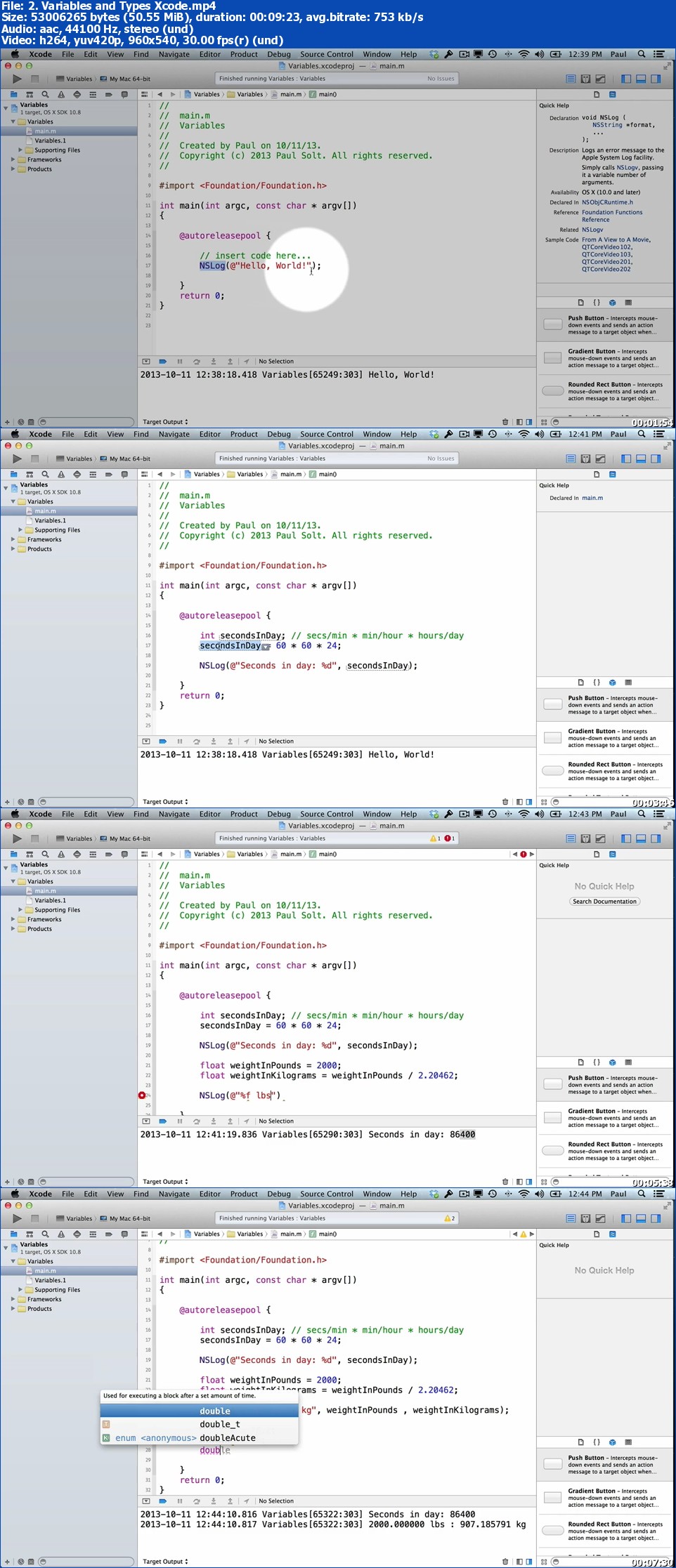Viewport: 676px width, 1568px height.
Task: Click Step Over in the 12:41 PM debug bar
Action: pos(197,742)
